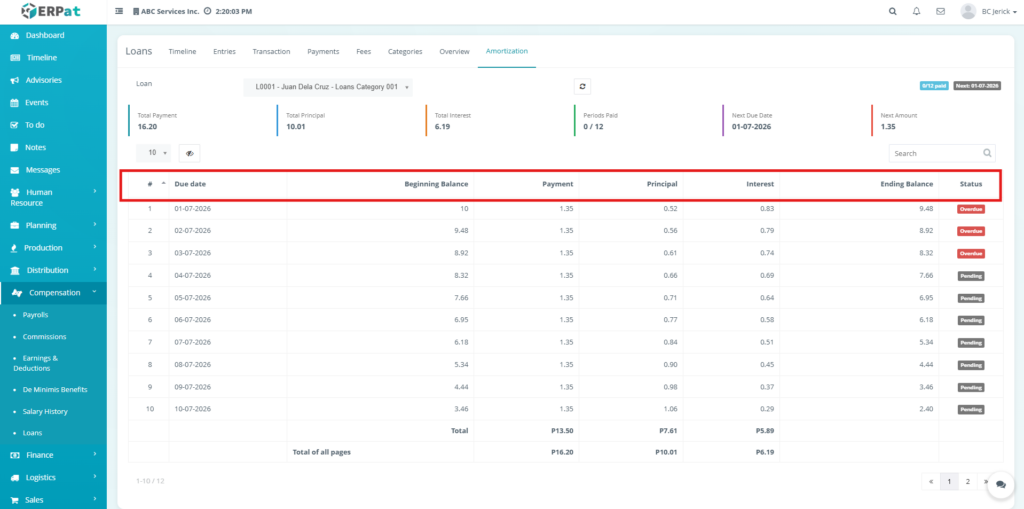Toggle the sidebar menu list icon
The height and width of the screenshot is (509, 1024).
pyautogui.click(x=120, y=11)
